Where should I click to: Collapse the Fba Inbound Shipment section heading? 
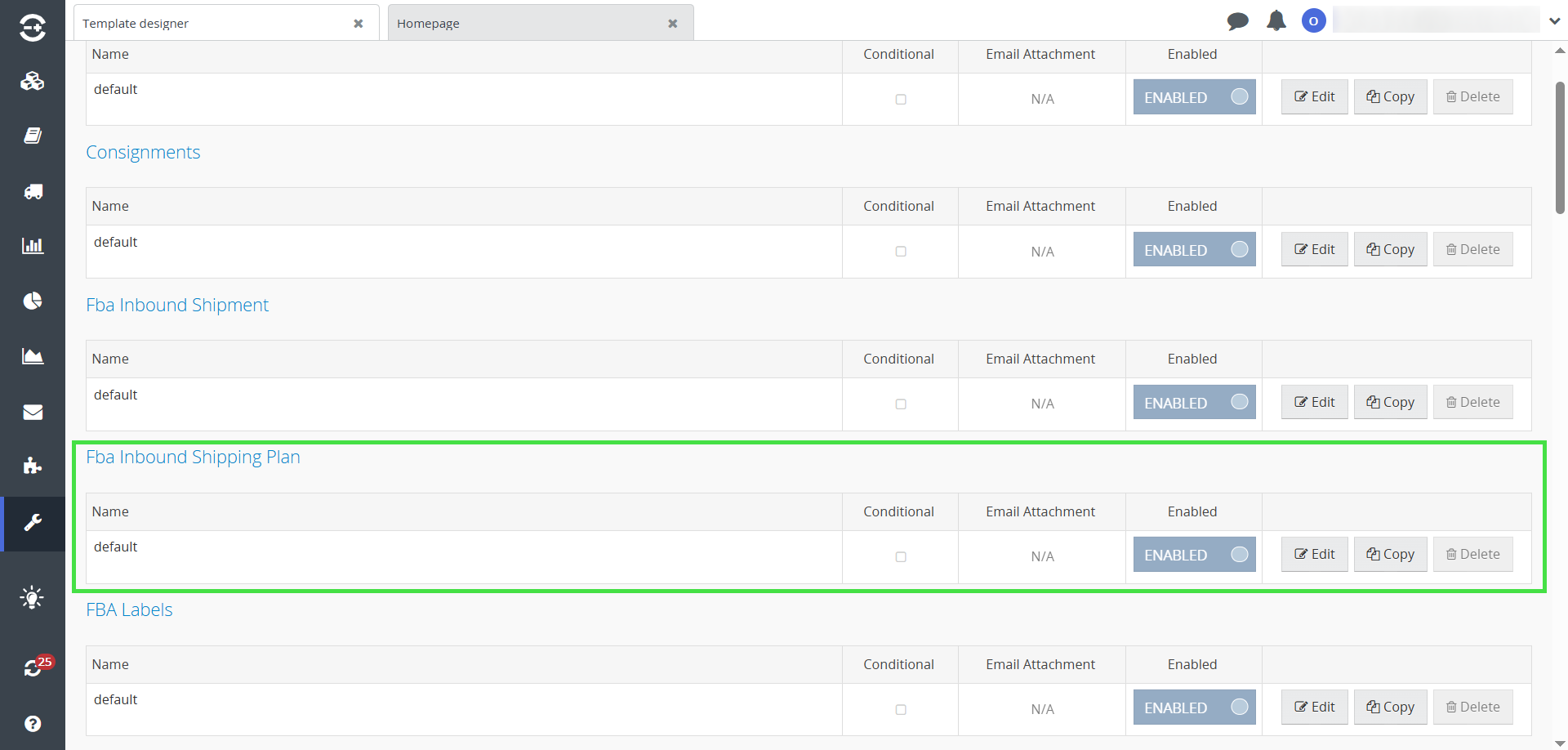pos(177,306)
